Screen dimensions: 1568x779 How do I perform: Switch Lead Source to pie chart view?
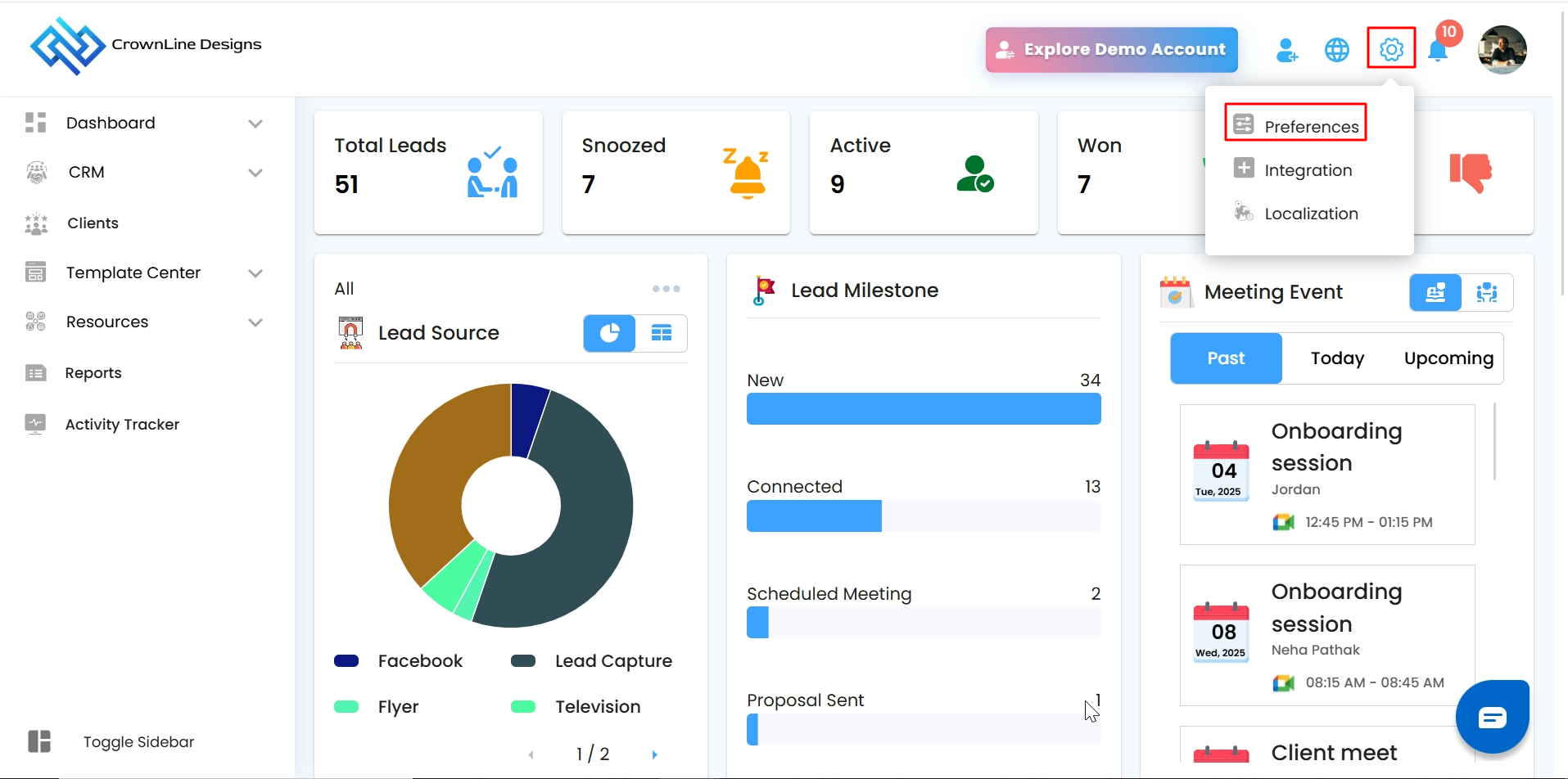point(609,333)
